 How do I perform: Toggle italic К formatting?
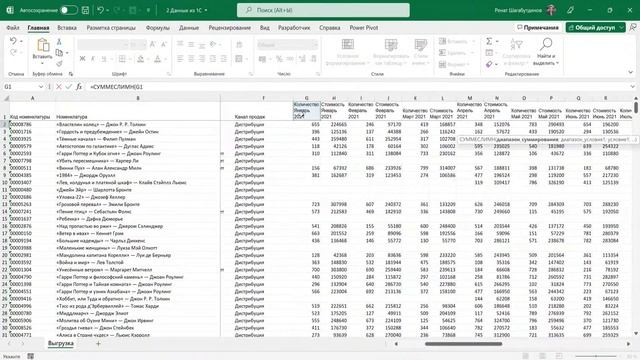point(93,59)
